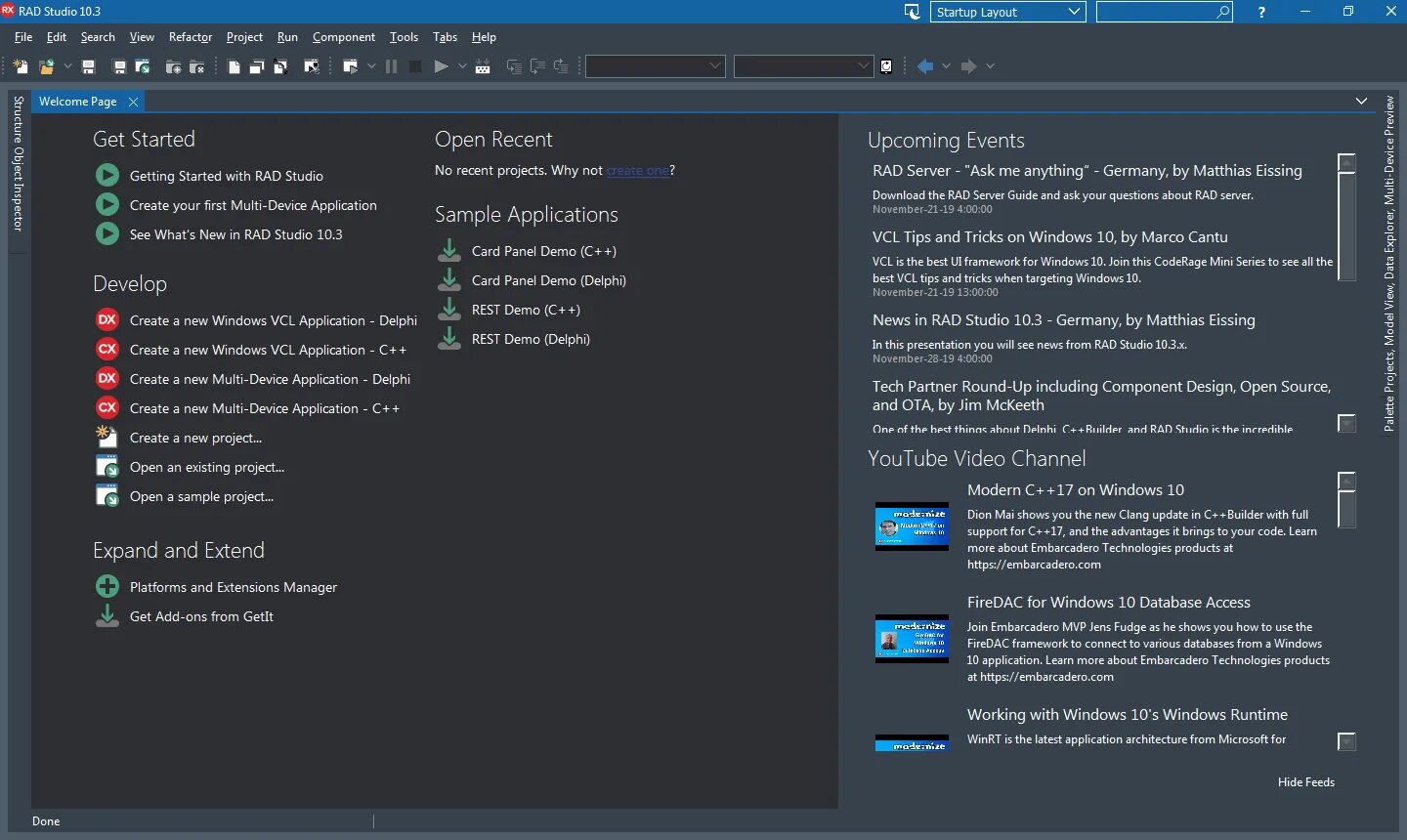The width and height of the screenshot is (1407, 840).
Task: Create a new Windows VCL Application - Delphi
Action: (274, 320)
